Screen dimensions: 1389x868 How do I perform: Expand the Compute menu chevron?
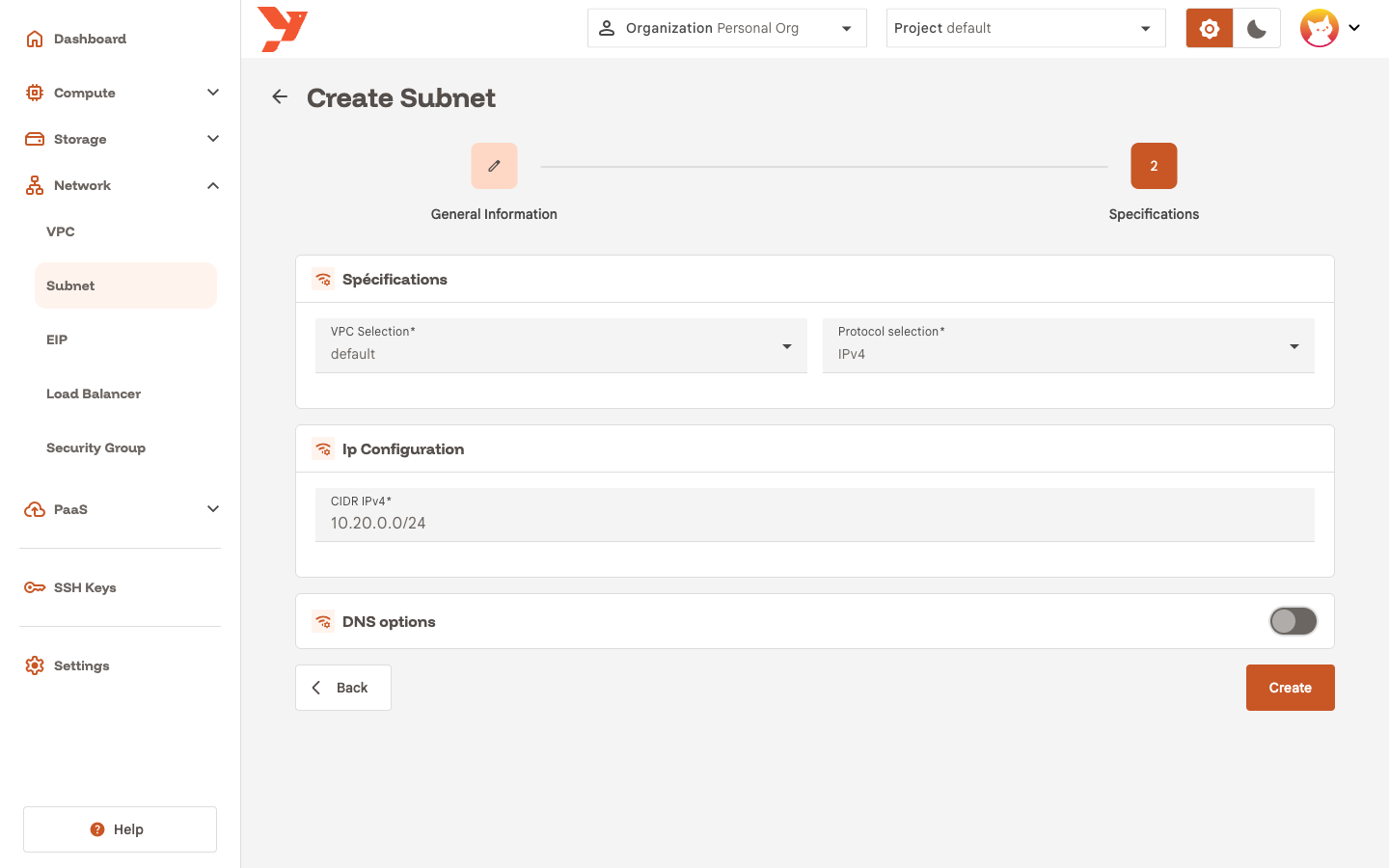tap(213, 93)
